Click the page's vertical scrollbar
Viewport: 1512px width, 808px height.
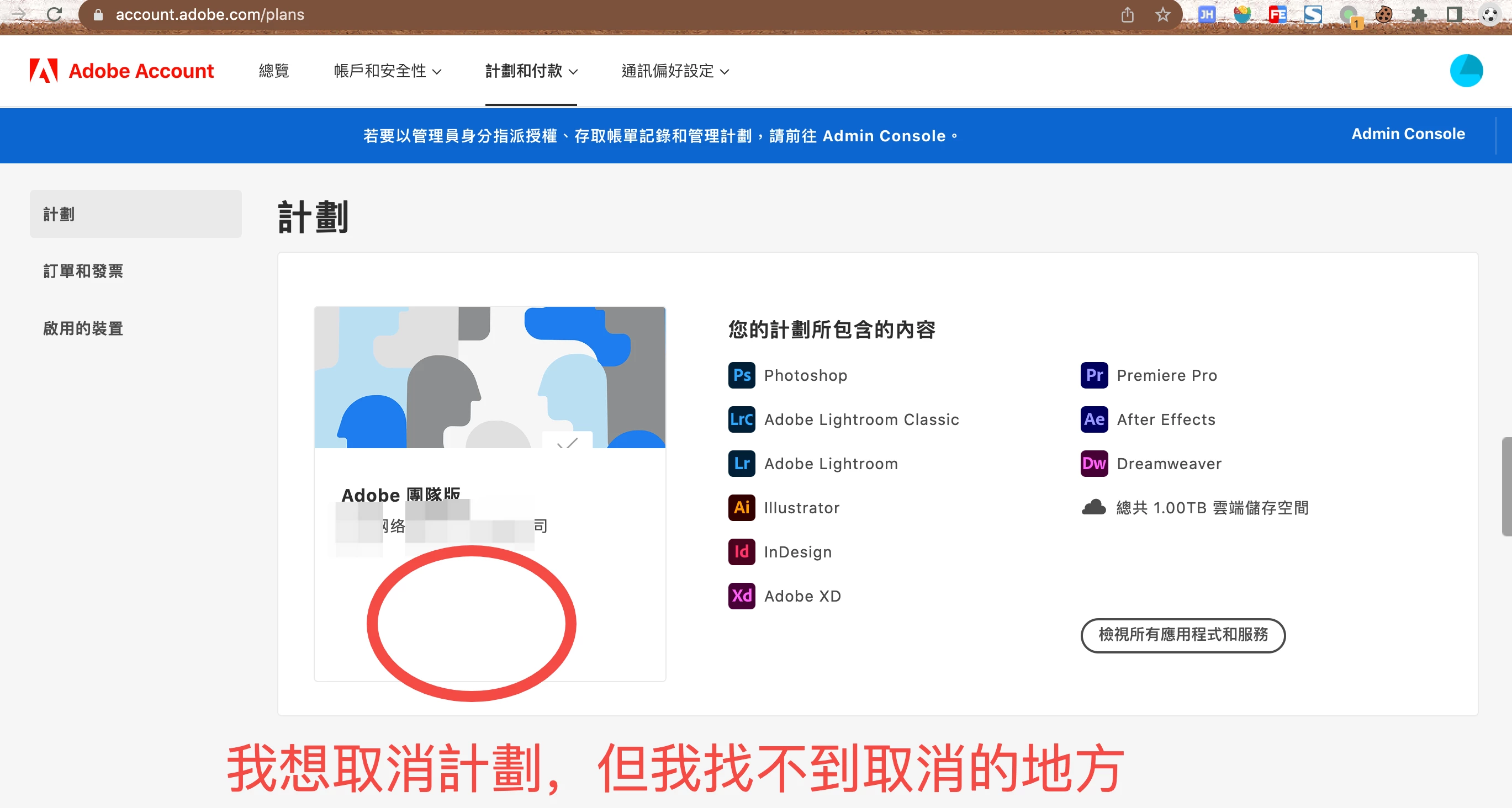(1506, 486)
